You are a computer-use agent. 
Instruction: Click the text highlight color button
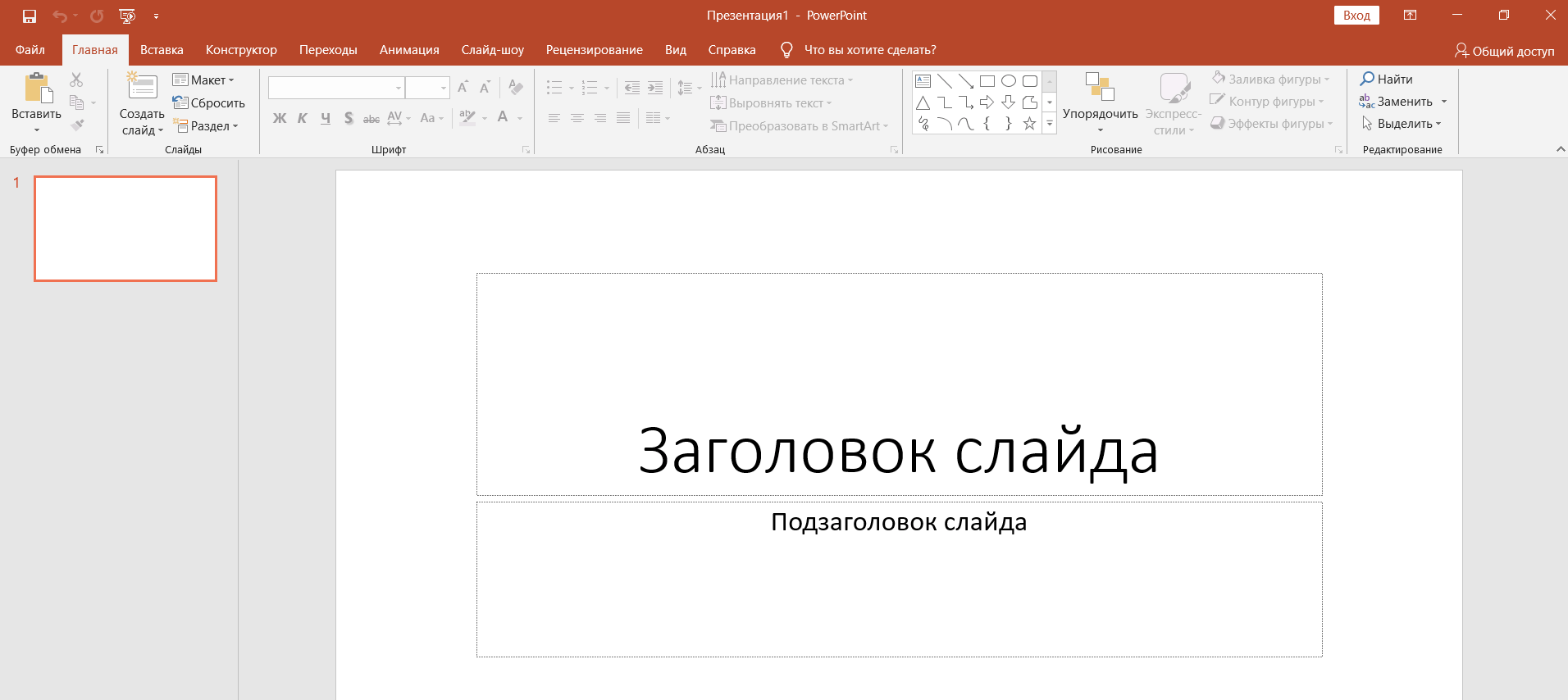tap(467, 117)
